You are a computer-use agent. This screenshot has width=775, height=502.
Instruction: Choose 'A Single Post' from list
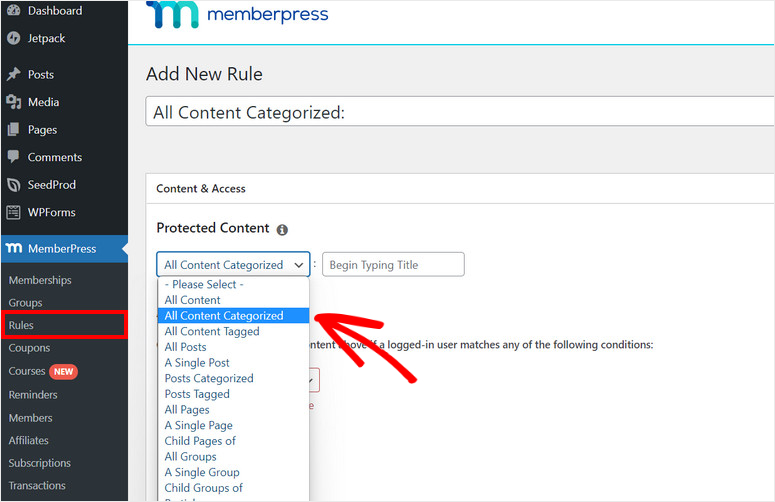[x=197, y=362]
